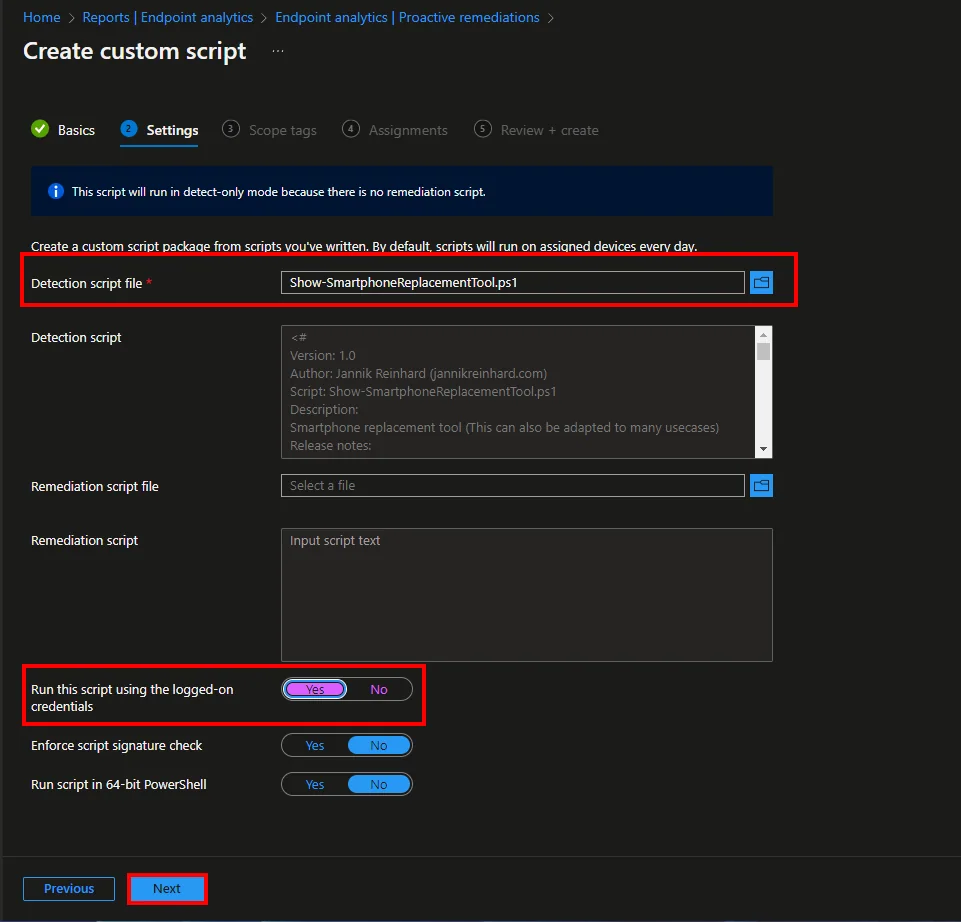The width and height of the screenshot is (961, 922).
Task: Click the info icon in the detect-only banner
Action: (x=56, y=191)
